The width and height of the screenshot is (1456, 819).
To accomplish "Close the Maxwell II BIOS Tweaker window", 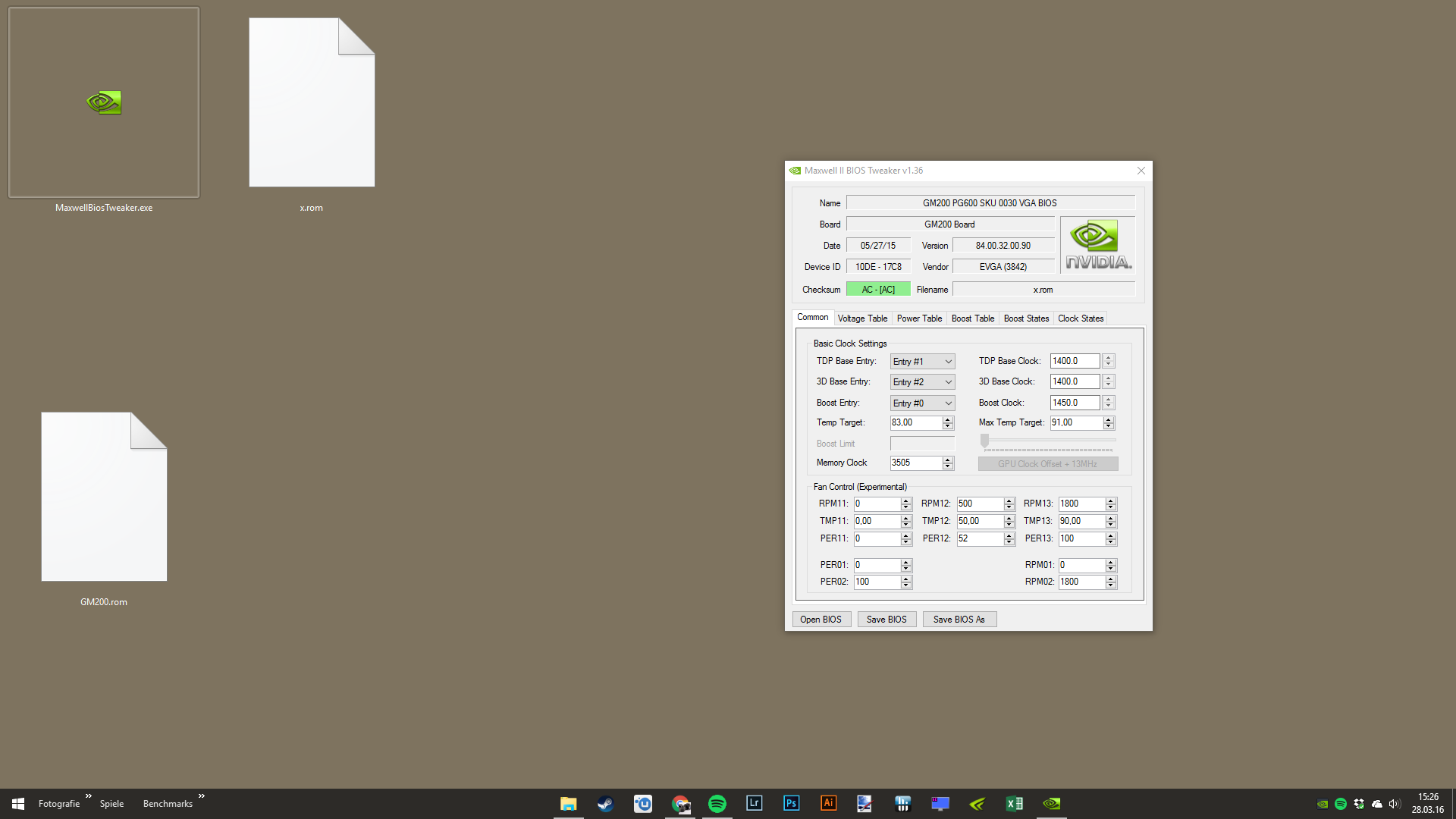I will pos(1141,171).
